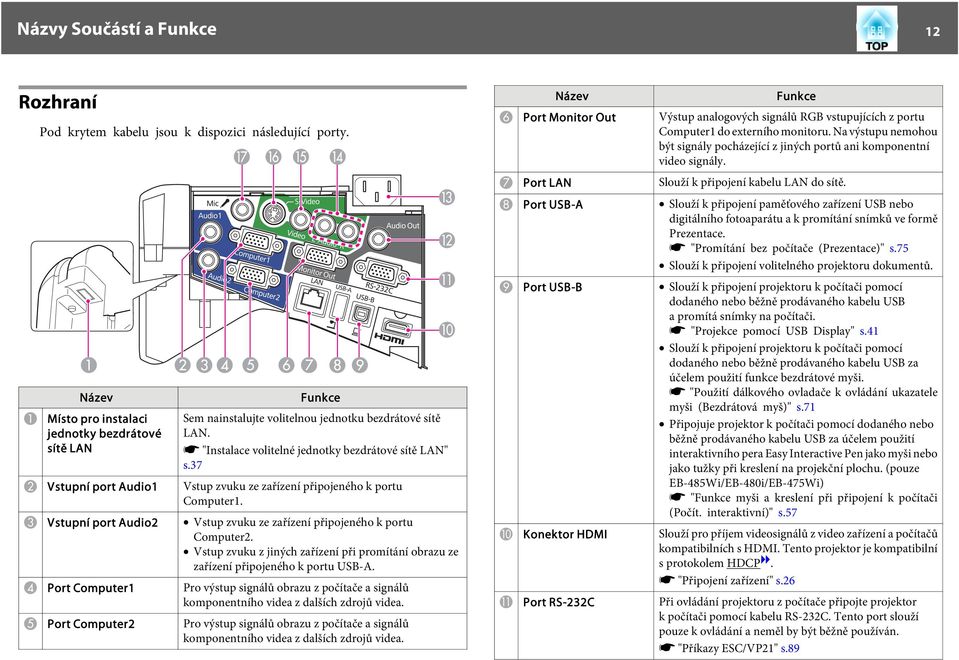
Task: Click the Audio Out jack in the diagram
Action: tap(379, 239)
